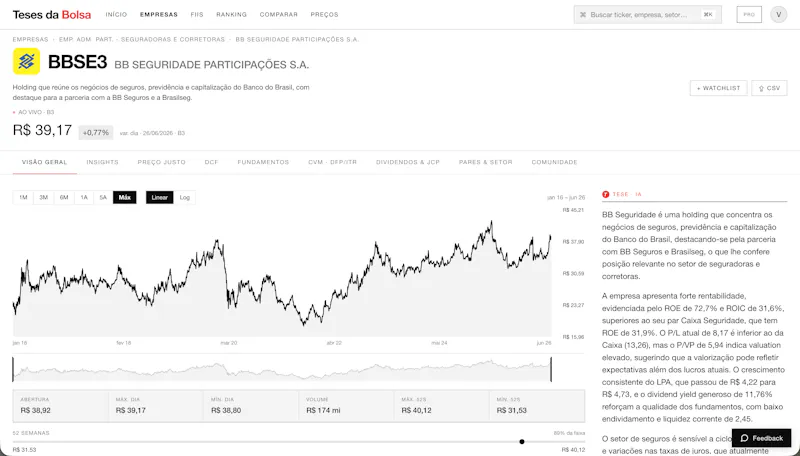Open EMPRESAS navigation item
The width and height of the screenshot is (800, 456).
click(x=159, y=14)
